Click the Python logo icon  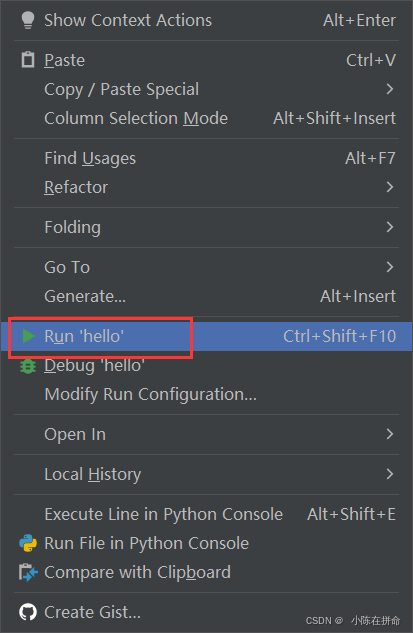tap(28, 543)
